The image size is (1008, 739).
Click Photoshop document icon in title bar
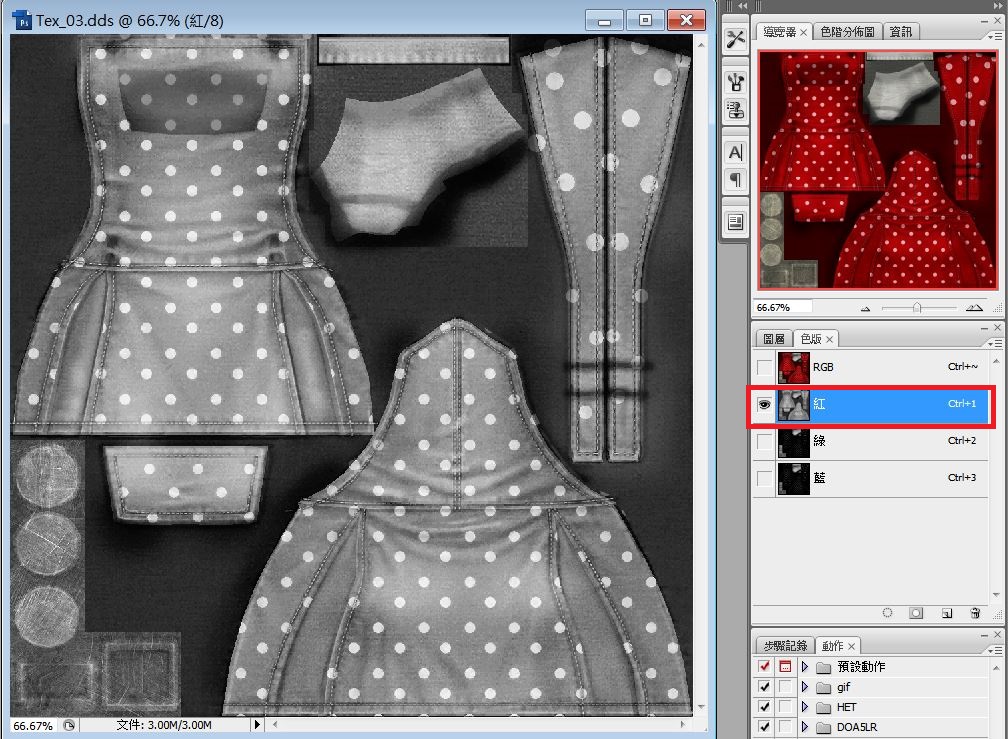tap(22, 21)
